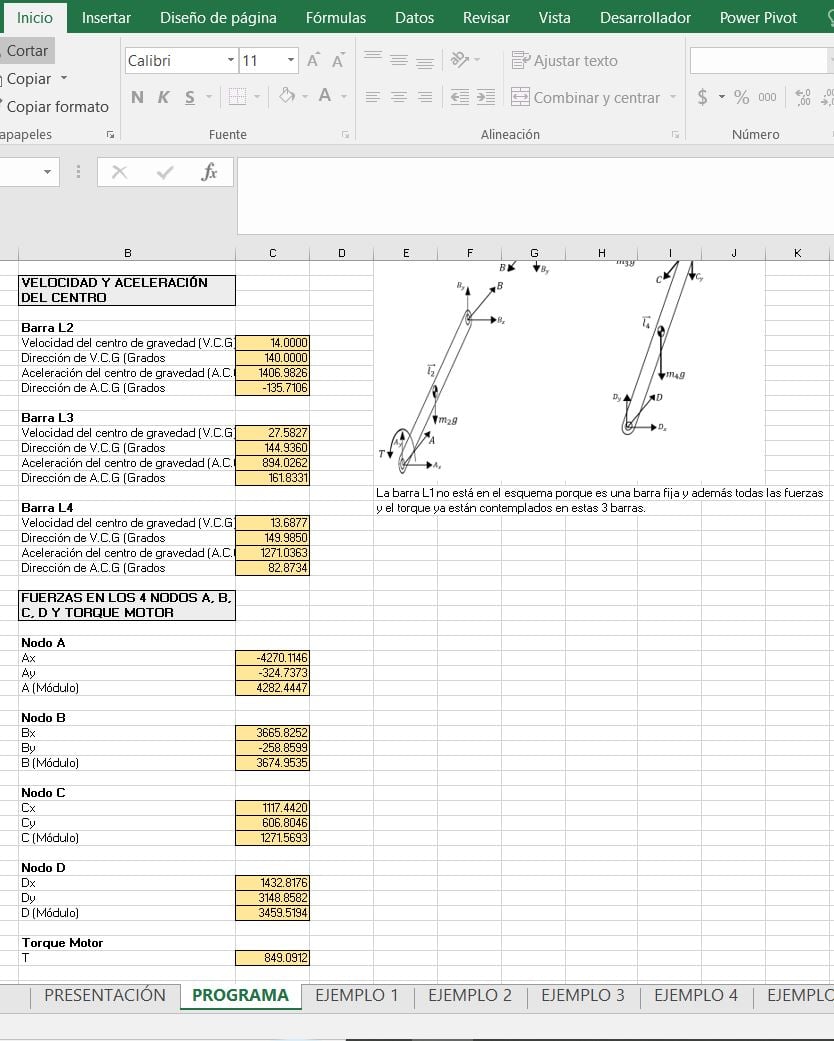Screen dimensions: 834x1041
Task: Expand the fill color dropdown arrow
Action: pos(305,97)
